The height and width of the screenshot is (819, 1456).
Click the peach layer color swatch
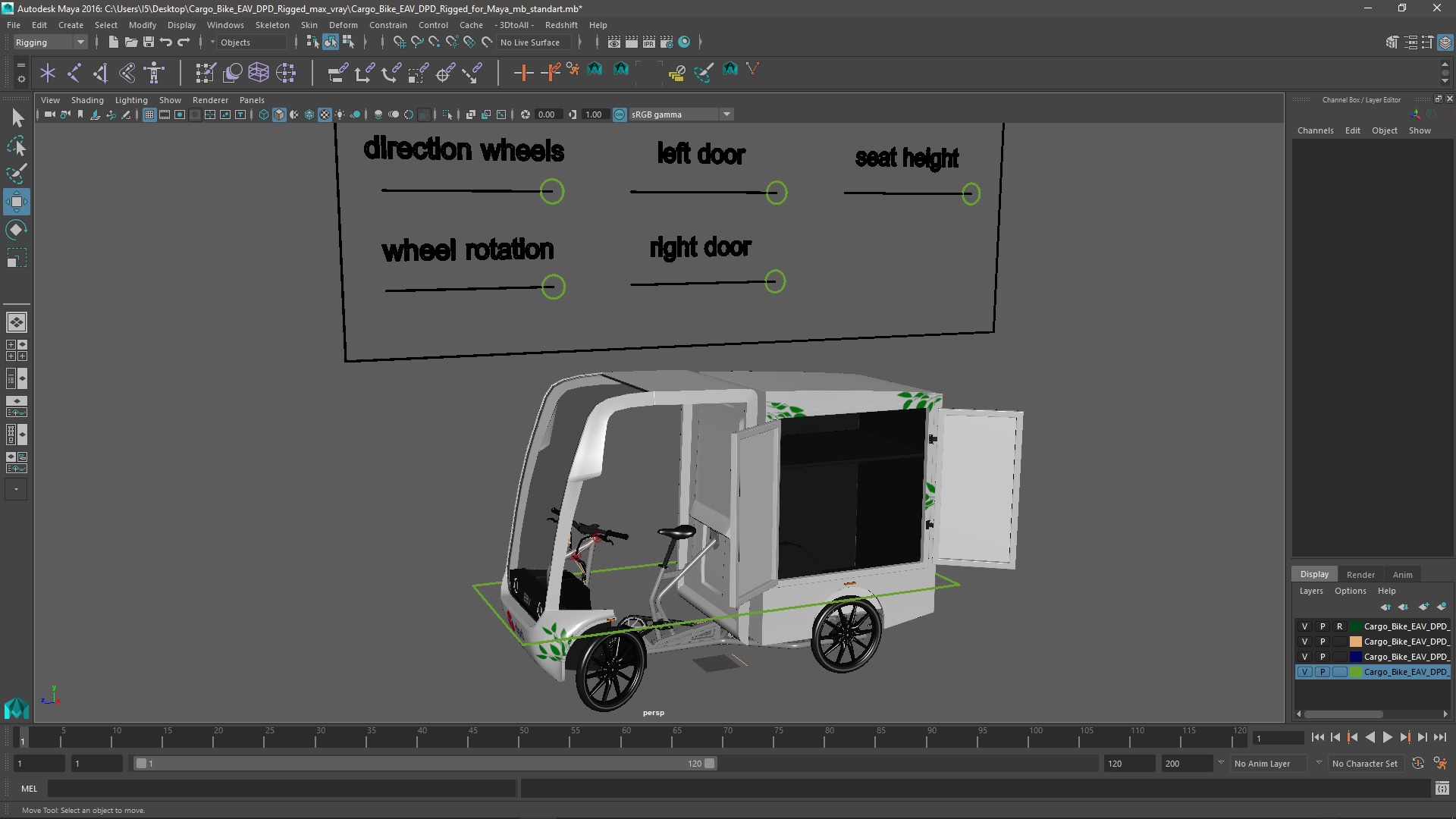coord(1355,642)
